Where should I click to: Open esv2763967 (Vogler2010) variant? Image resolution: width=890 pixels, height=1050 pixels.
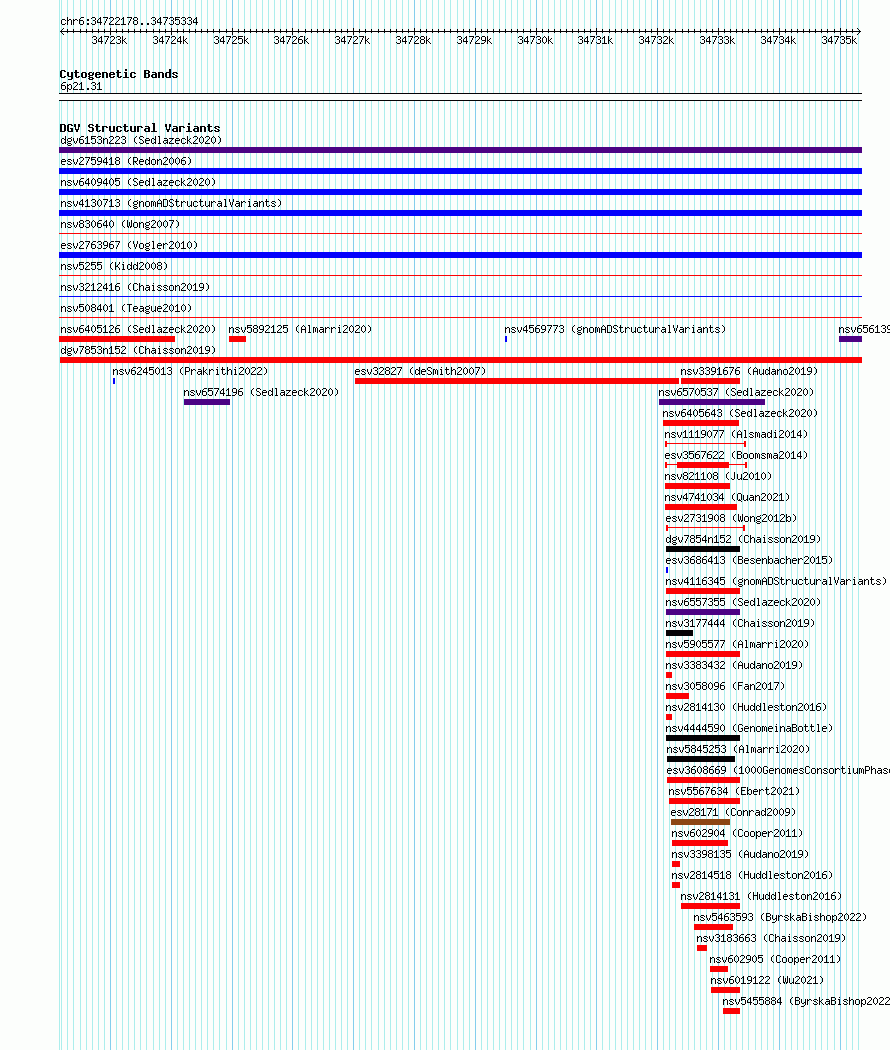(x=129, y=245)
